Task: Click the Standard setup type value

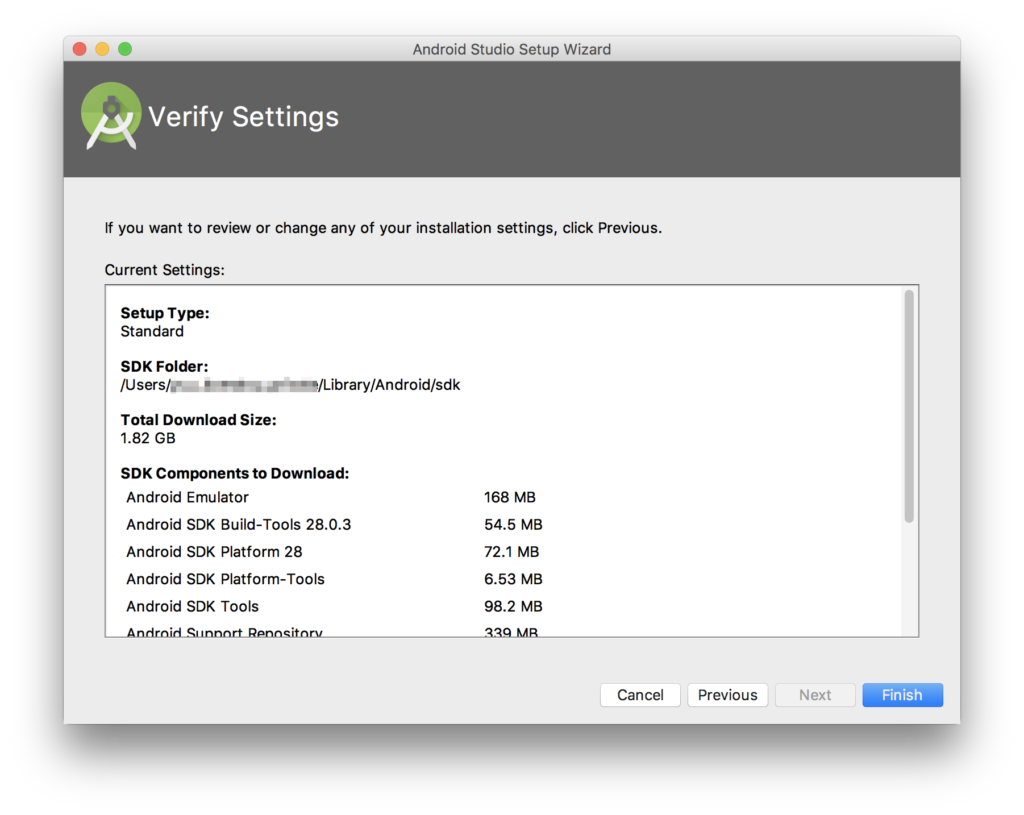Action: (152, 332)
